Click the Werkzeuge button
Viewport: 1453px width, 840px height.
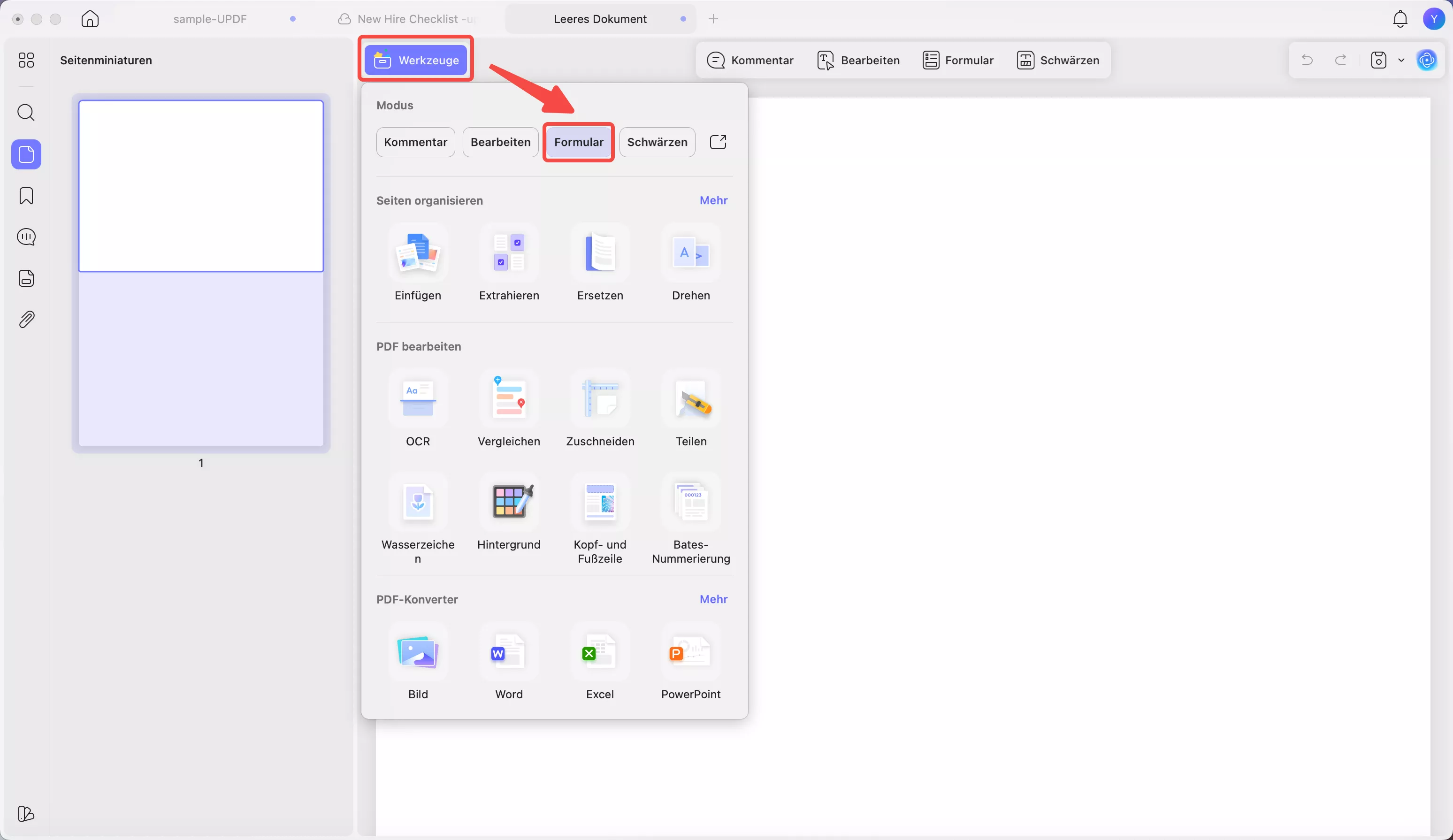tap(416, 60)
